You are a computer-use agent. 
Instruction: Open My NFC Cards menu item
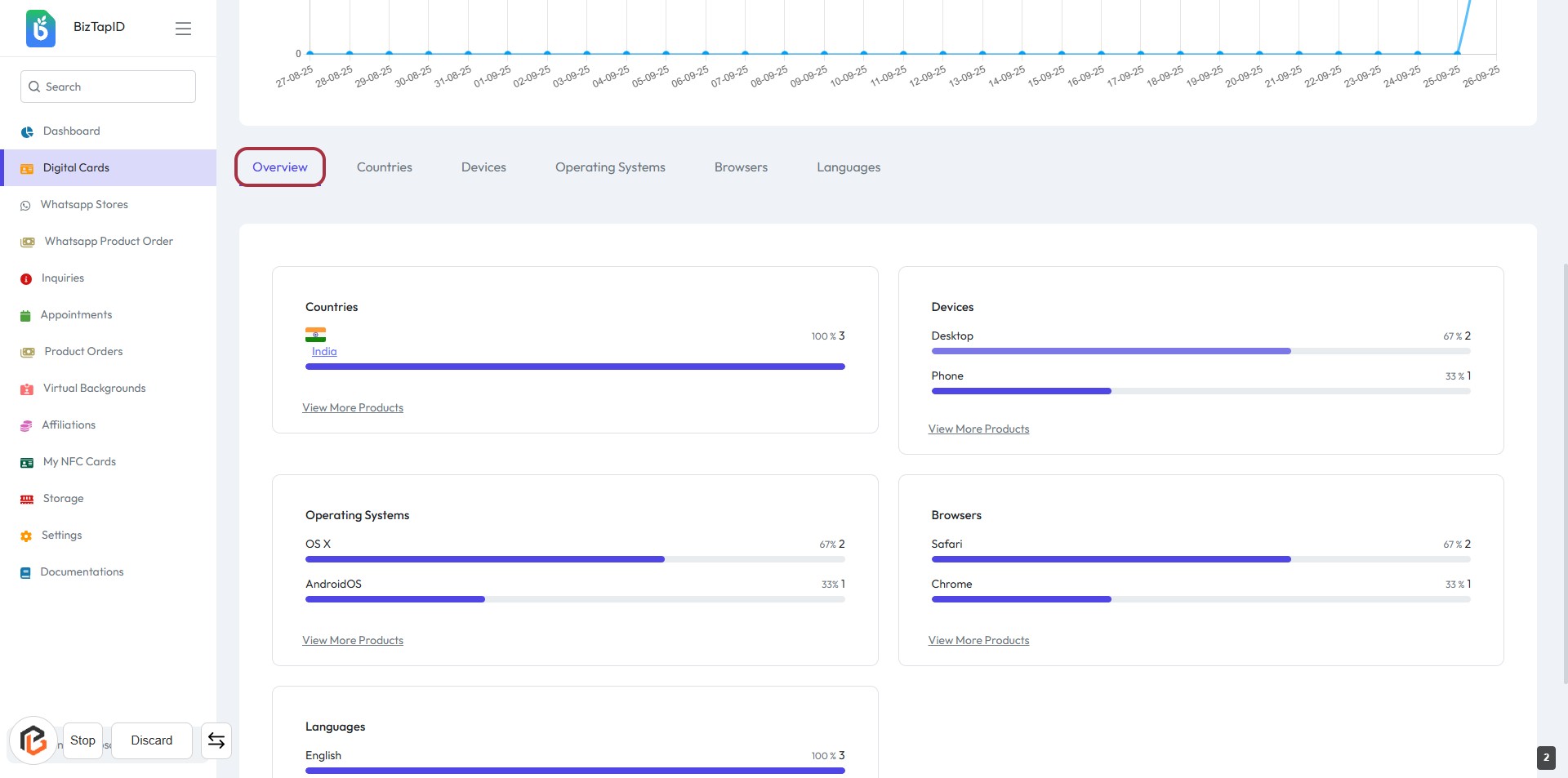79,462
